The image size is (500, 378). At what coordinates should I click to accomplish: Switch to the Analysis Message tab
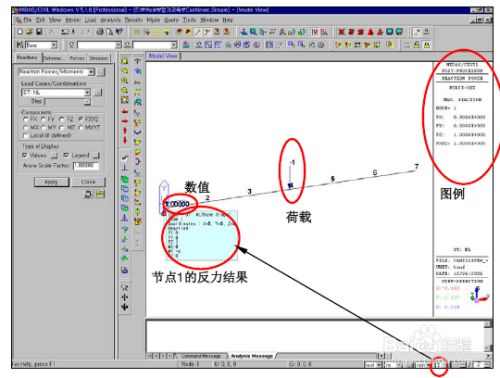click(252, 356)
